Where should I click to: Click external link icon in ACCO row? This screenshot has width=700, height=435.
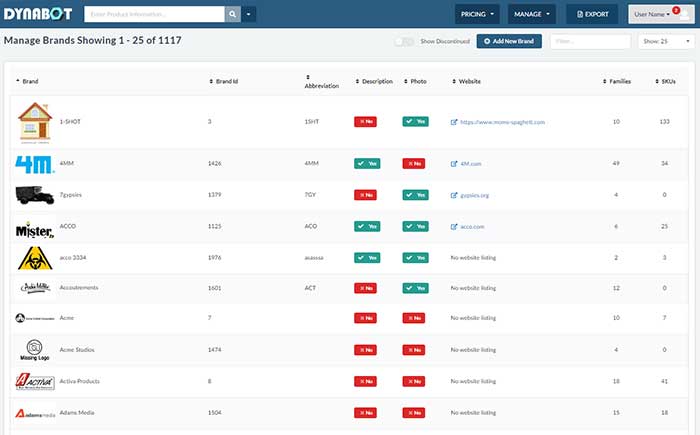coord(454,227)
